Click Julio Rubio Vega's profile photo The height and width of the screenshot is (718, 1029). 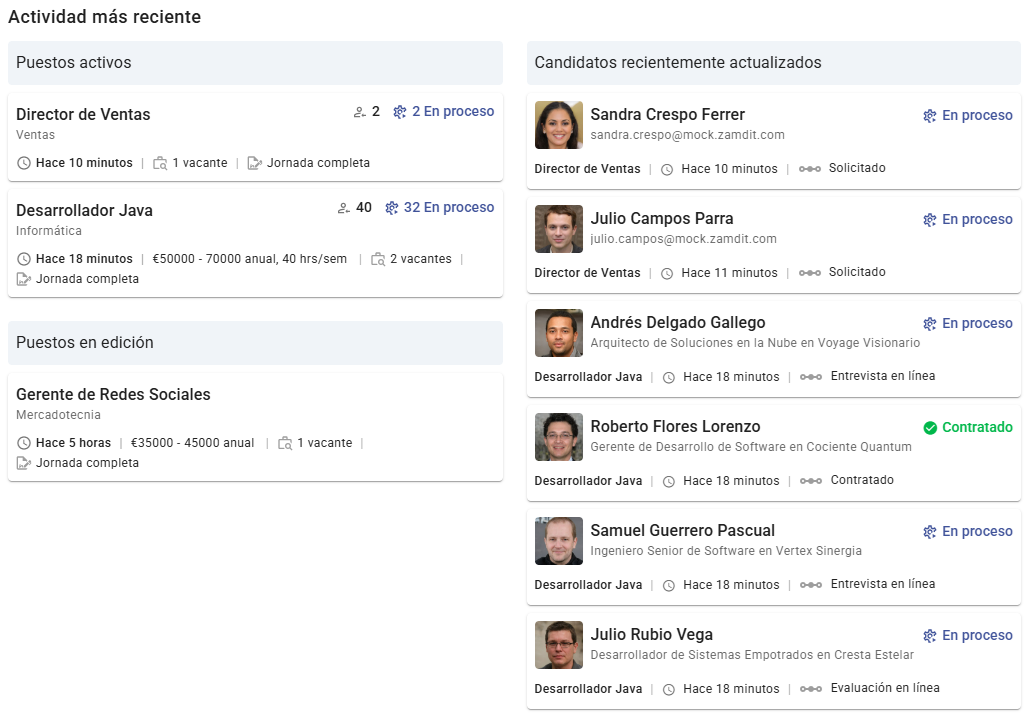[x=558, y=645]
